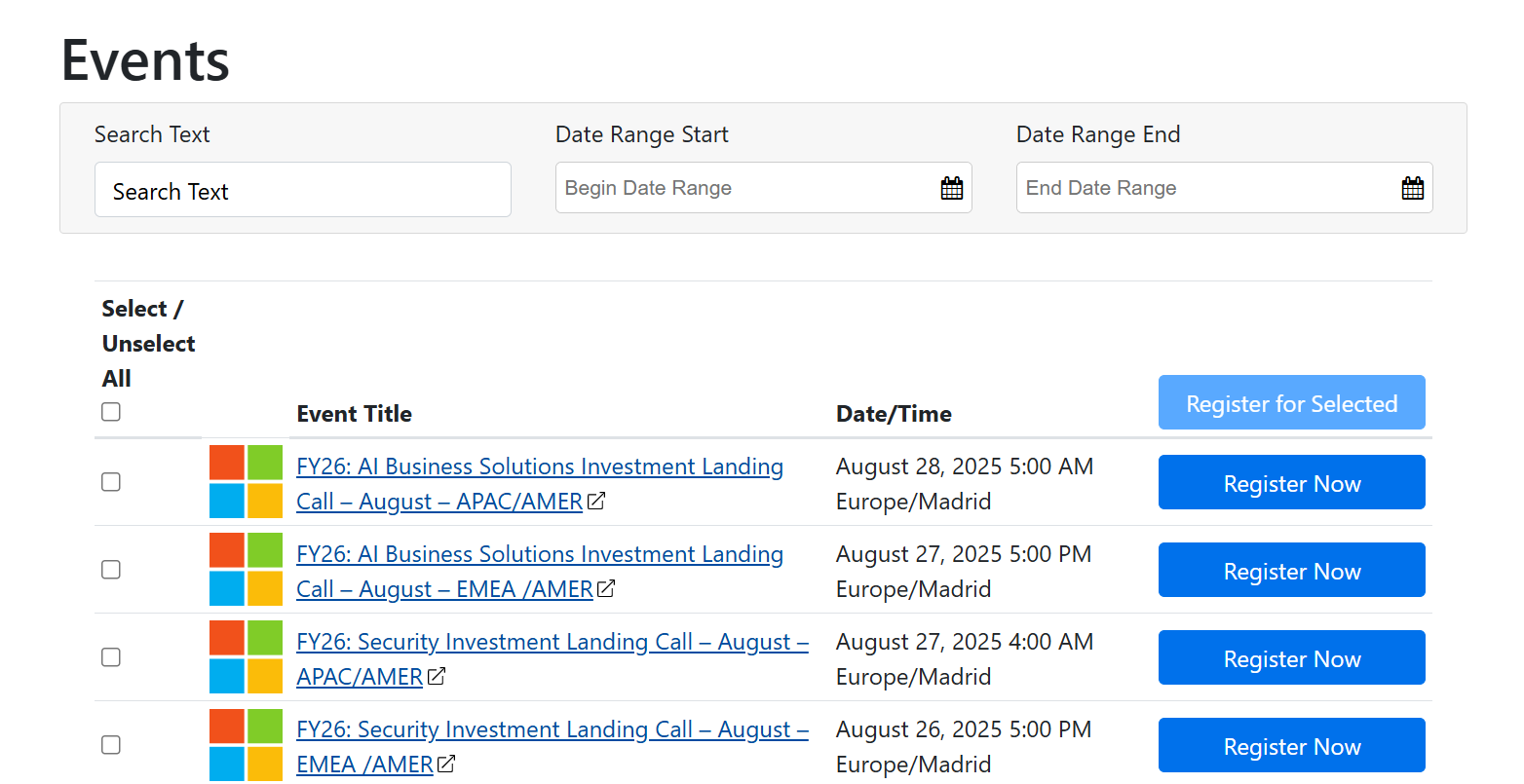Image resolution: width=1524 pixels, height=784 pixels.
Task: Open FY26 Security Investment Landing Call EMEA/AMER link
Action: 552,730
